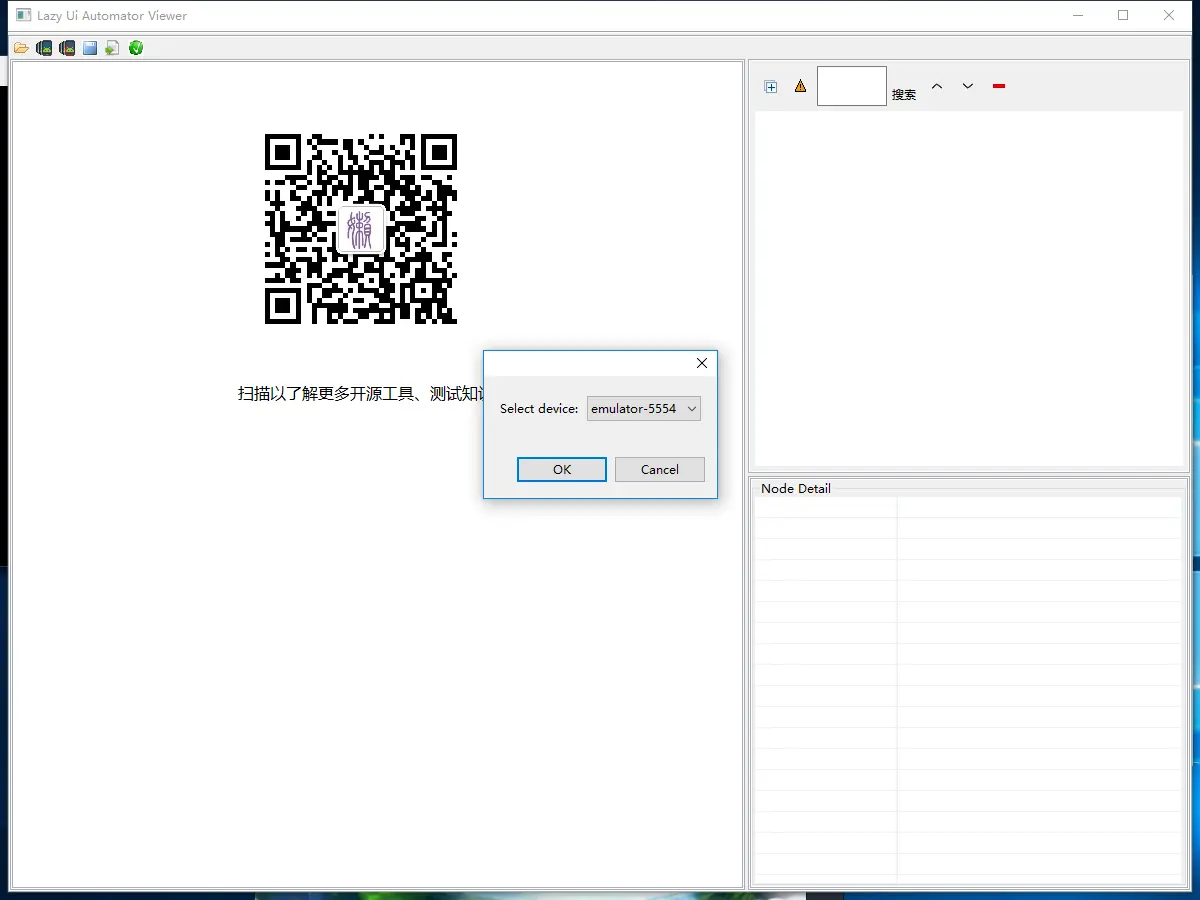Maximize the Lazy Ui Automator Viewer window

click(1123, 15)
